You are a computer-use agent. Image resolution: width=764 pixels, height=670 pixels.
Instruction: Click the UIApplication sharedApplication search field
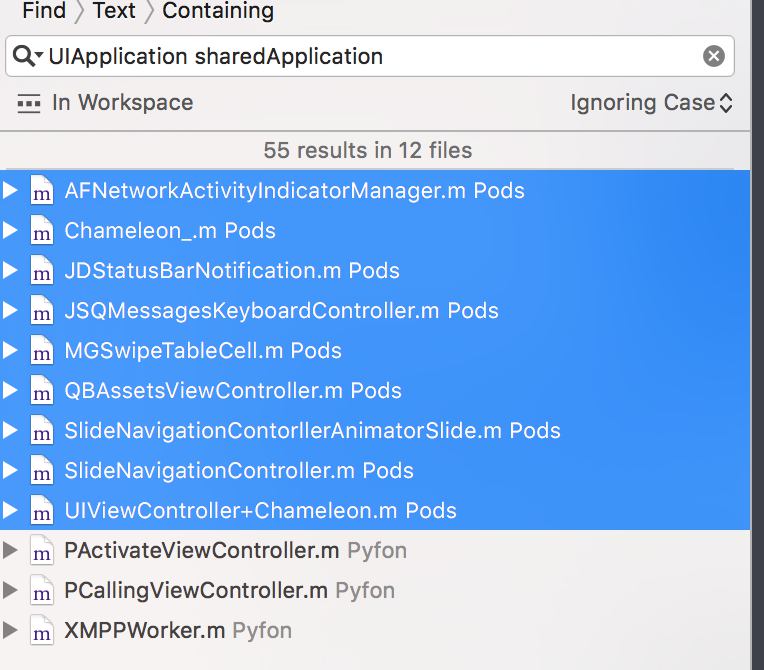[370, 56]
